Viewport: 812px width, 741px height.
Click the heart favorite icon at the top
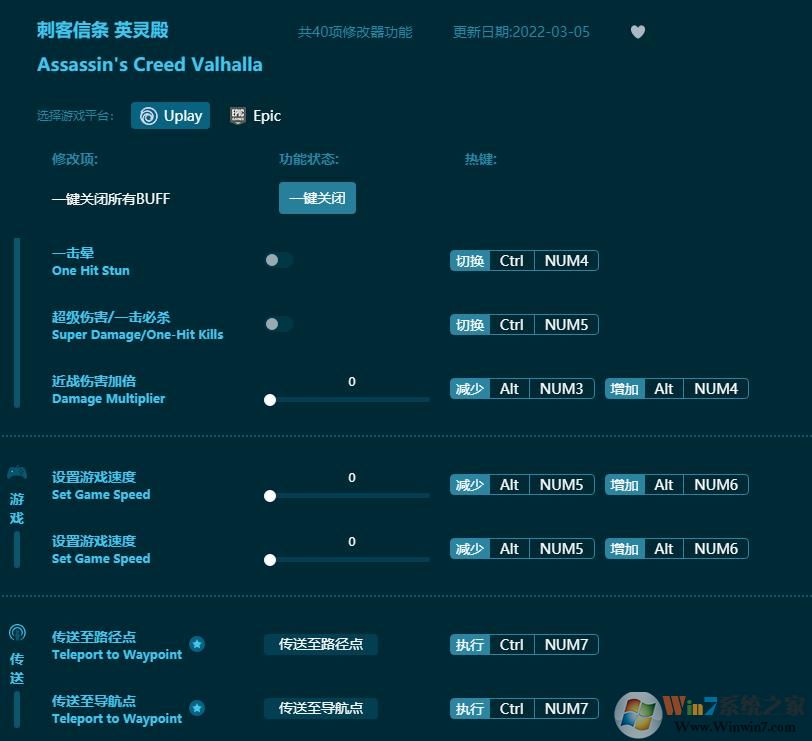(x=638, y=31)
